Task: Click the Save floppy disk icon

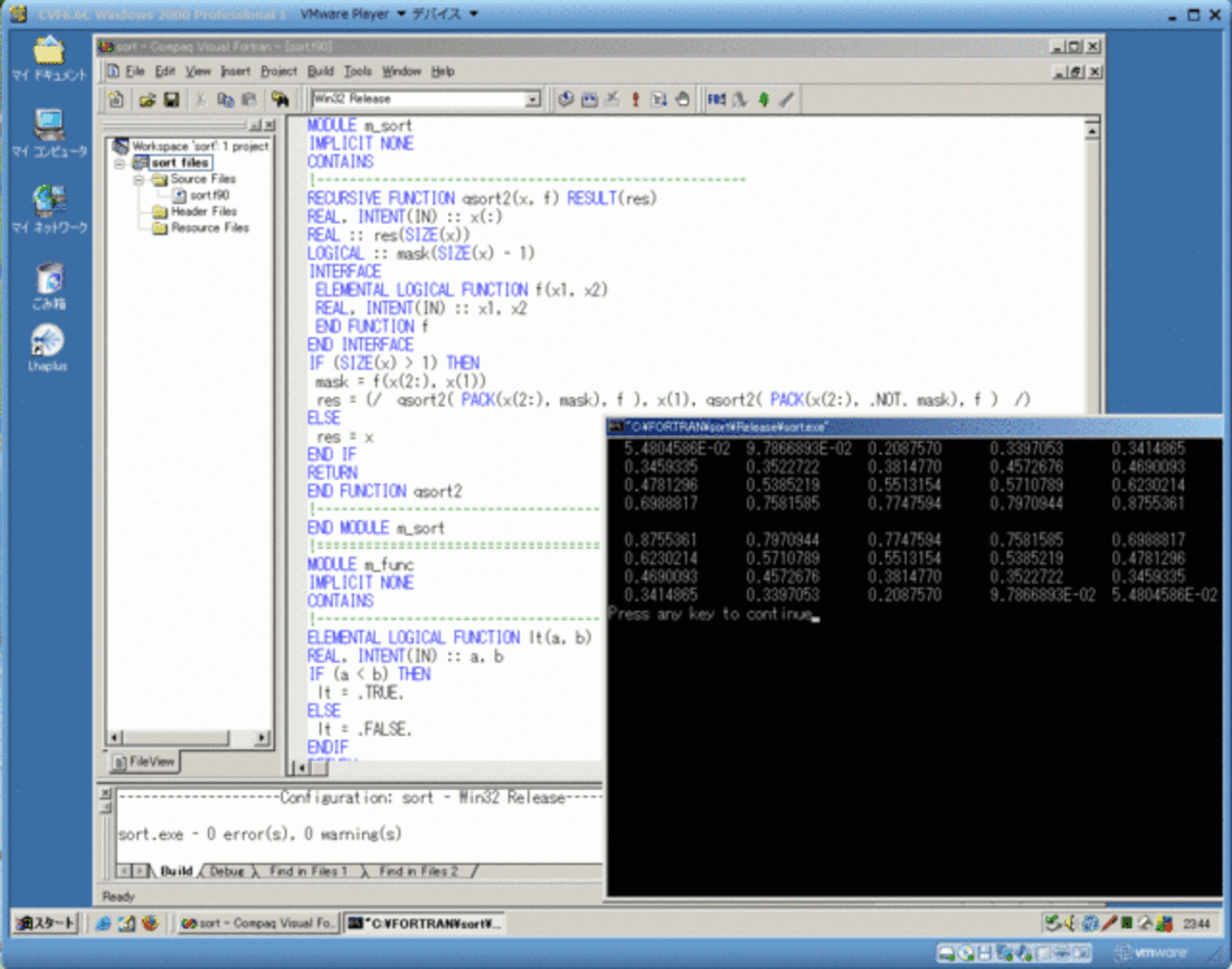Action: [x=172, y=99]
